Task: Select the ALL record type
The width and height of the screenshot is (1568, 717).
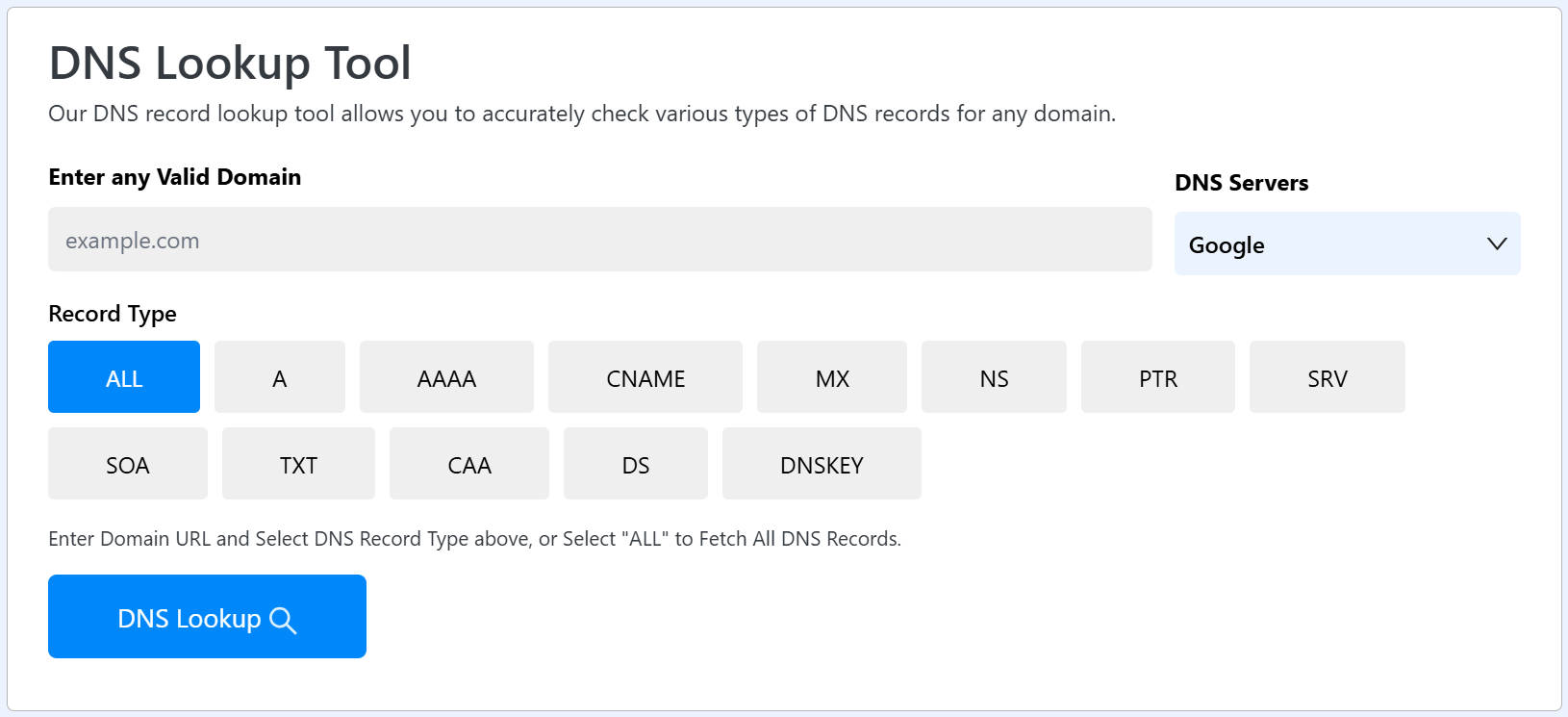Action: [124, 377]
